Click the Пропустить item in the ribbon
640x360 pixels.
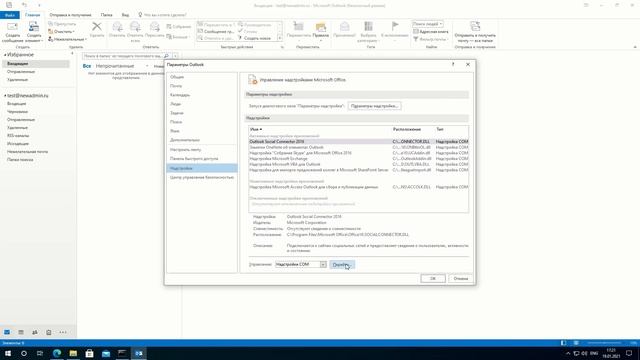click(x=62, y=24)
